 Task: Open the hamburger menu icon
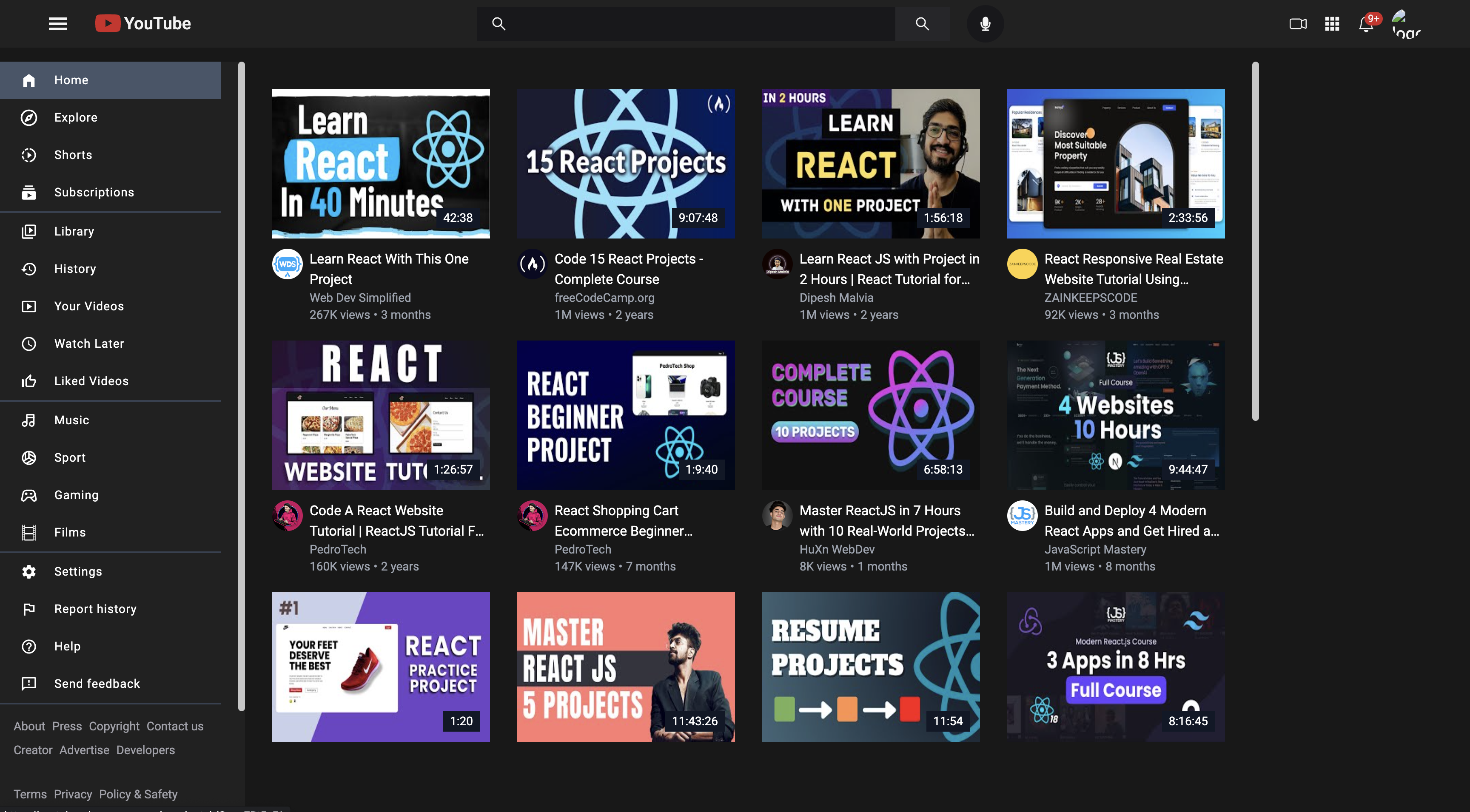click(x=58, y=23)
